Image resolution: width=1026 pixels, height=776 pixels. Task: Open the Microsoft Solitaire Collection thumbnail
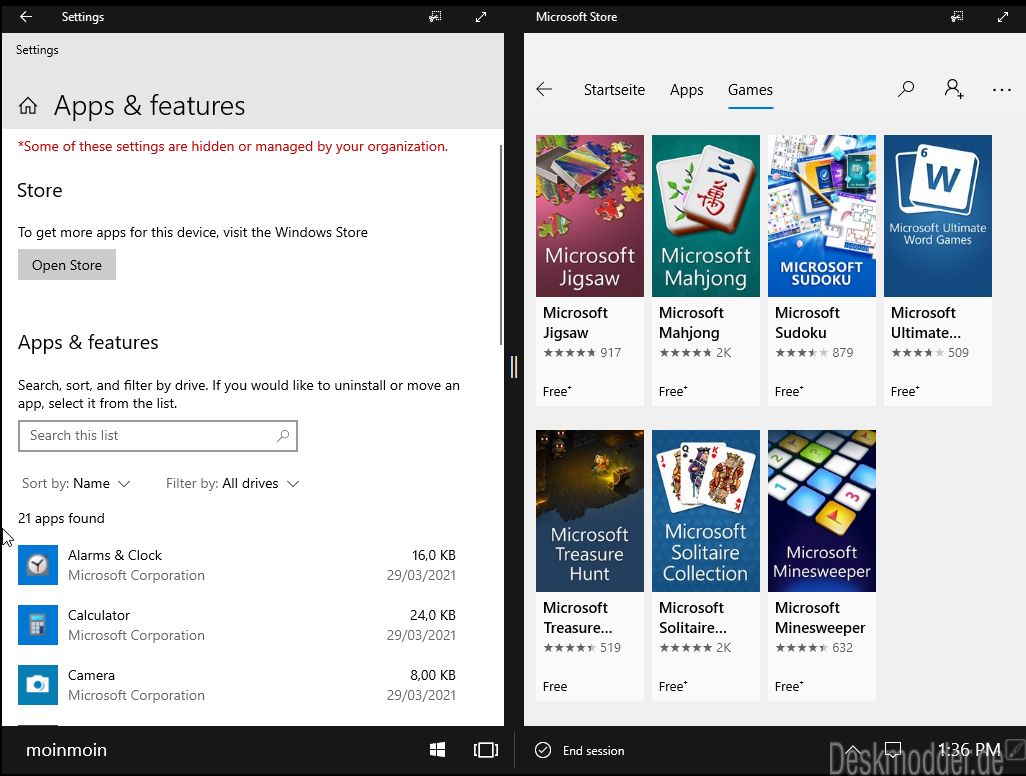(706, 511)
